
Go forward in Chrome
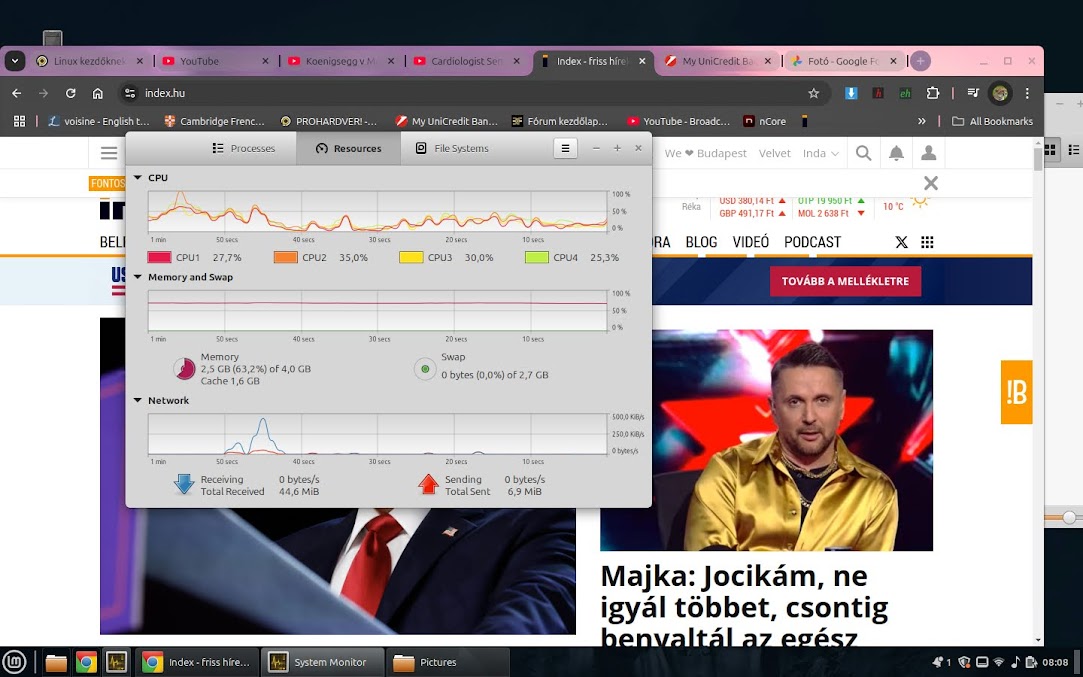[x=44, y=93]
